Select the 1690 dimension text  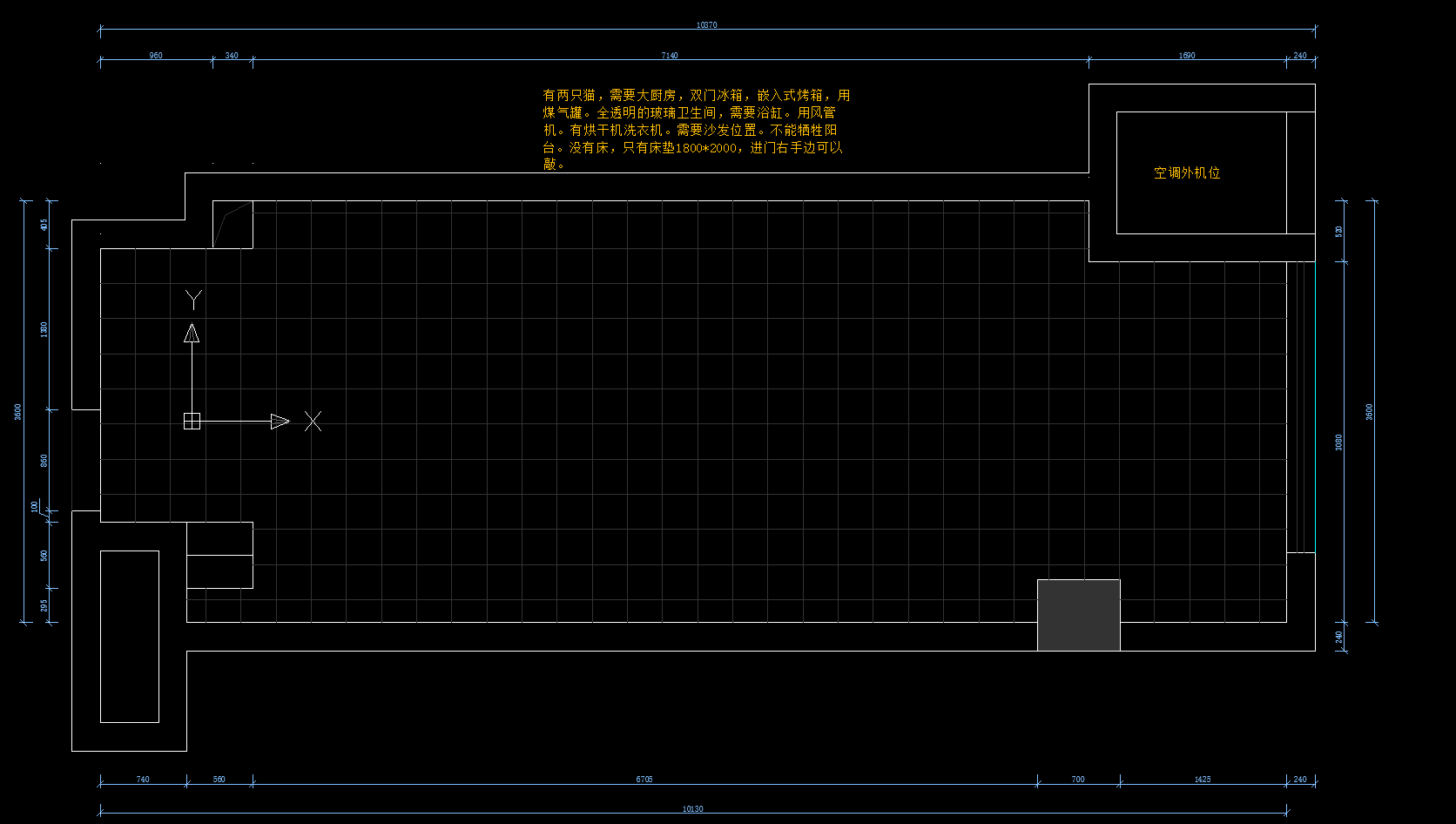[x=1187, y=56]
